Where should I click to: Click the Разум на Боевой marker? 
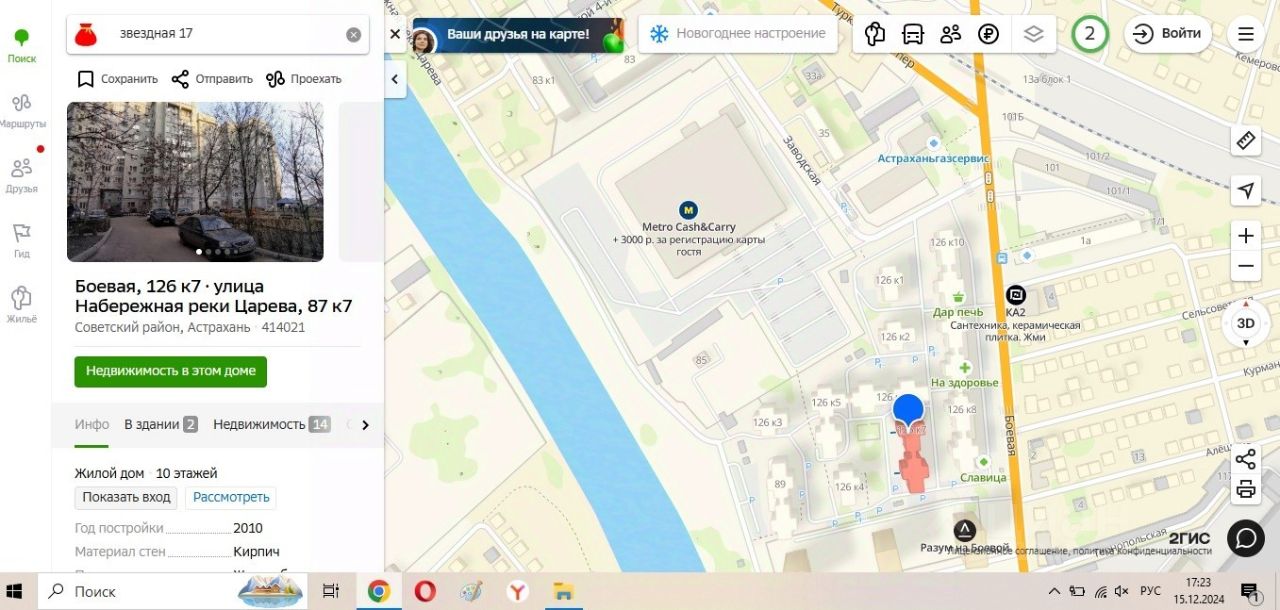[964, 529]
